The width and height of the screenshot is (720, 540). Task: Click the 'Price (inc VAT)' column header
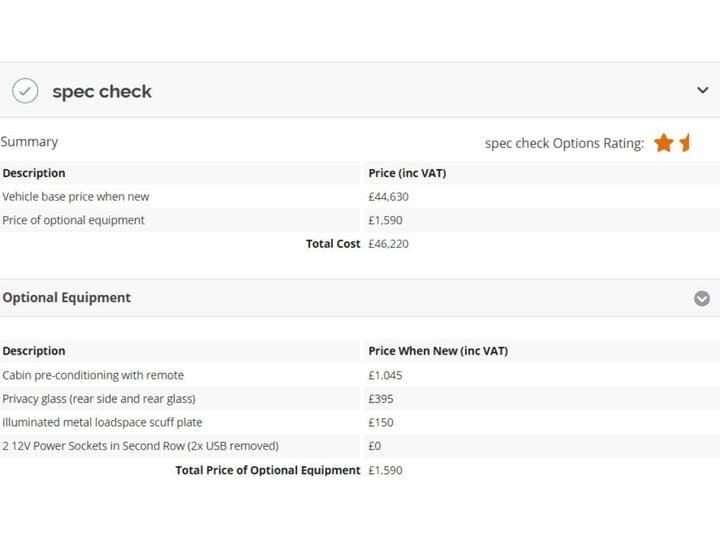(x=407, y=173)
